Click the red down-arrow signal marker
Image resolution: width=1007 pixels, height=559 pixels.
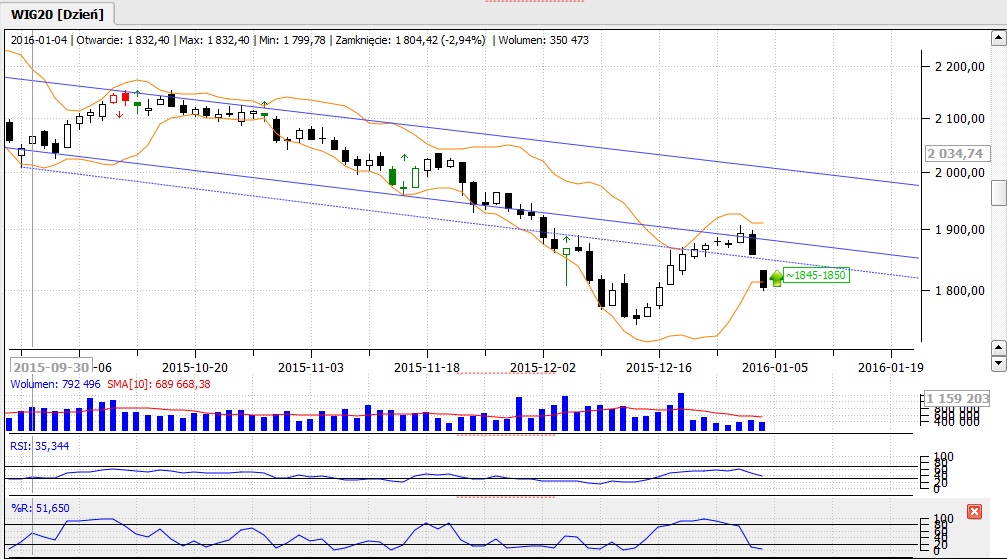(119, 115)
